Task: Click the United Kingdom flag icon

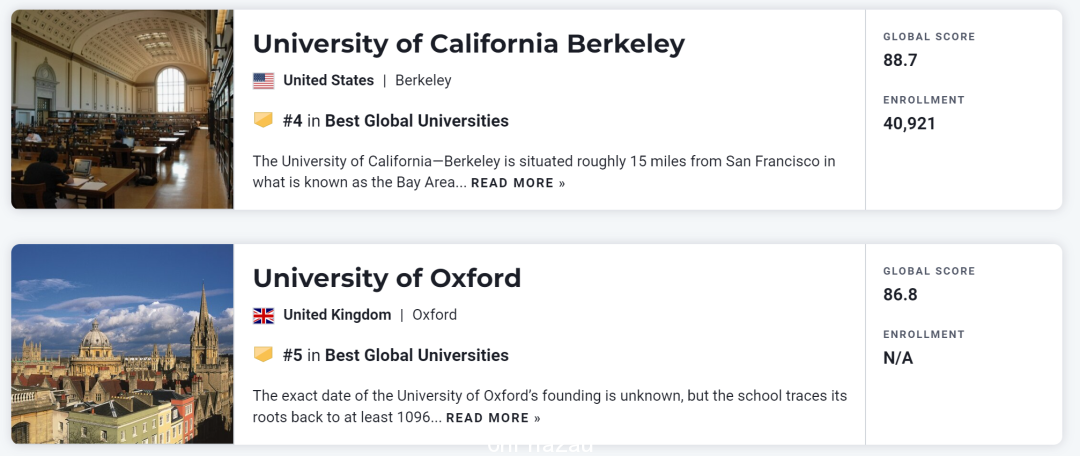Action: pos(263,315)
